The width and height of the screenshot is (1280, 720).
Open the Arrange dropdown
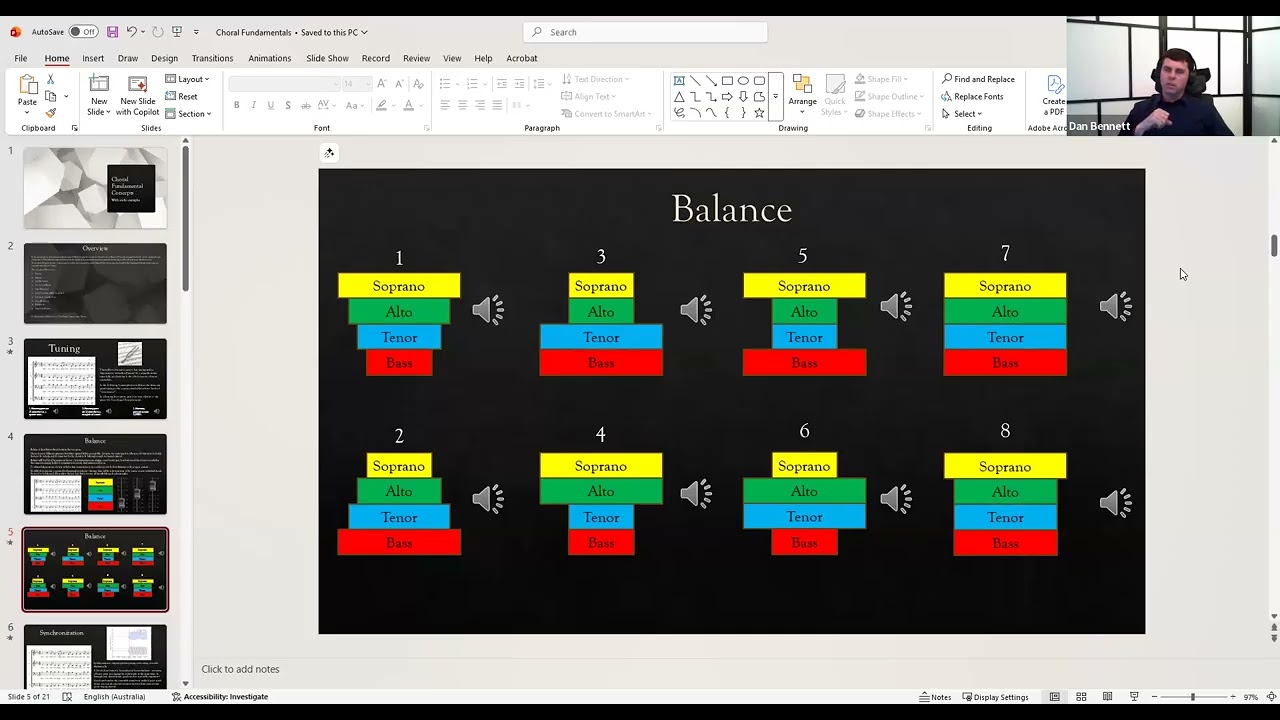802,95
